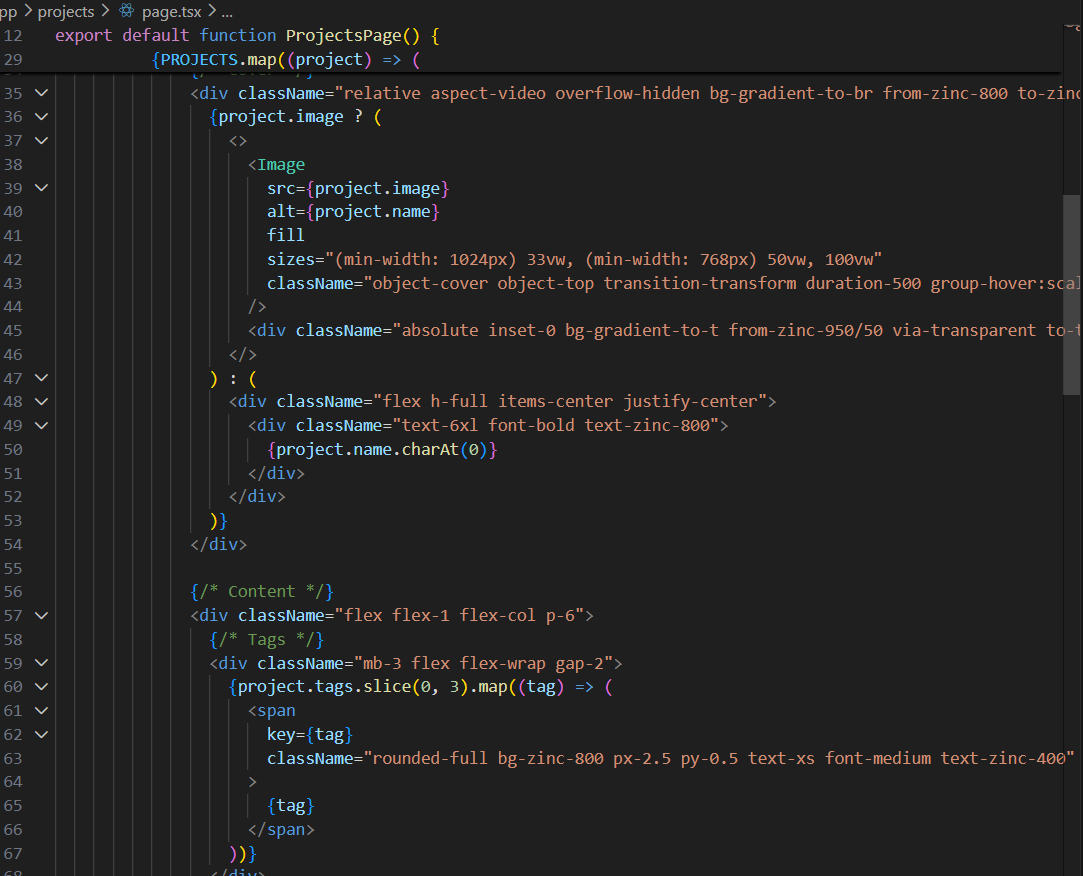Collapse the fold chevron on line 49
Image resolution: width=1083 pixels, height=876 pixels.
click(41, 426)
